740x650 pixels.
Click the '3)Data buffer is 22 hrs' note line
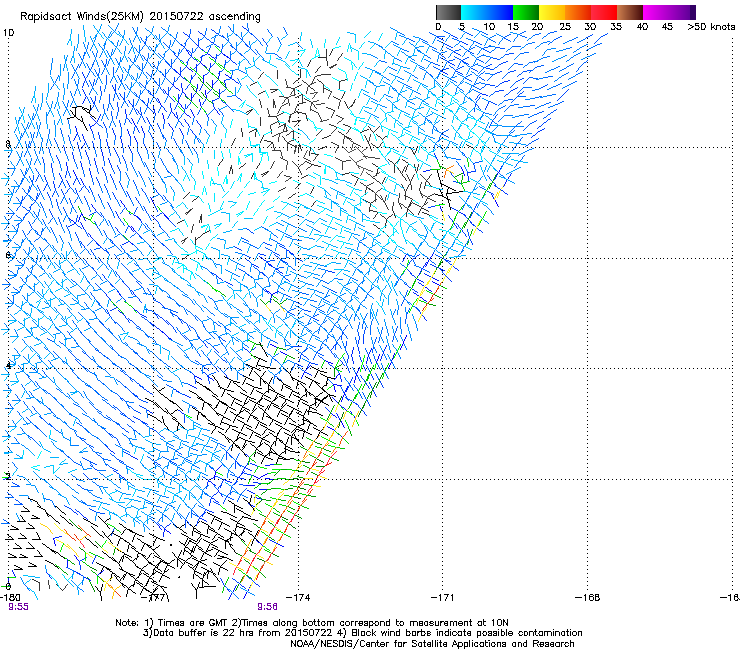click(x=362, y=633)
